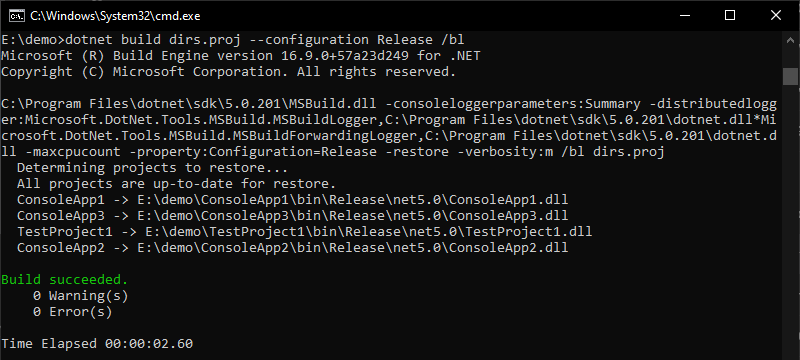
Task: Click the window title C:\Windows\System32\cmd.exe
Action: [115, 16]
